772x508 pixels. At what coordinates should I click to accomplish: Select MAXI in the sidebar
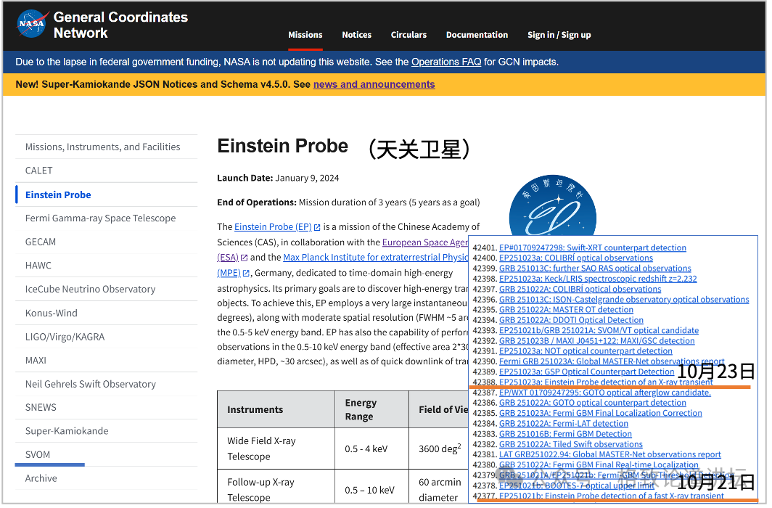[x=107, y=361]
